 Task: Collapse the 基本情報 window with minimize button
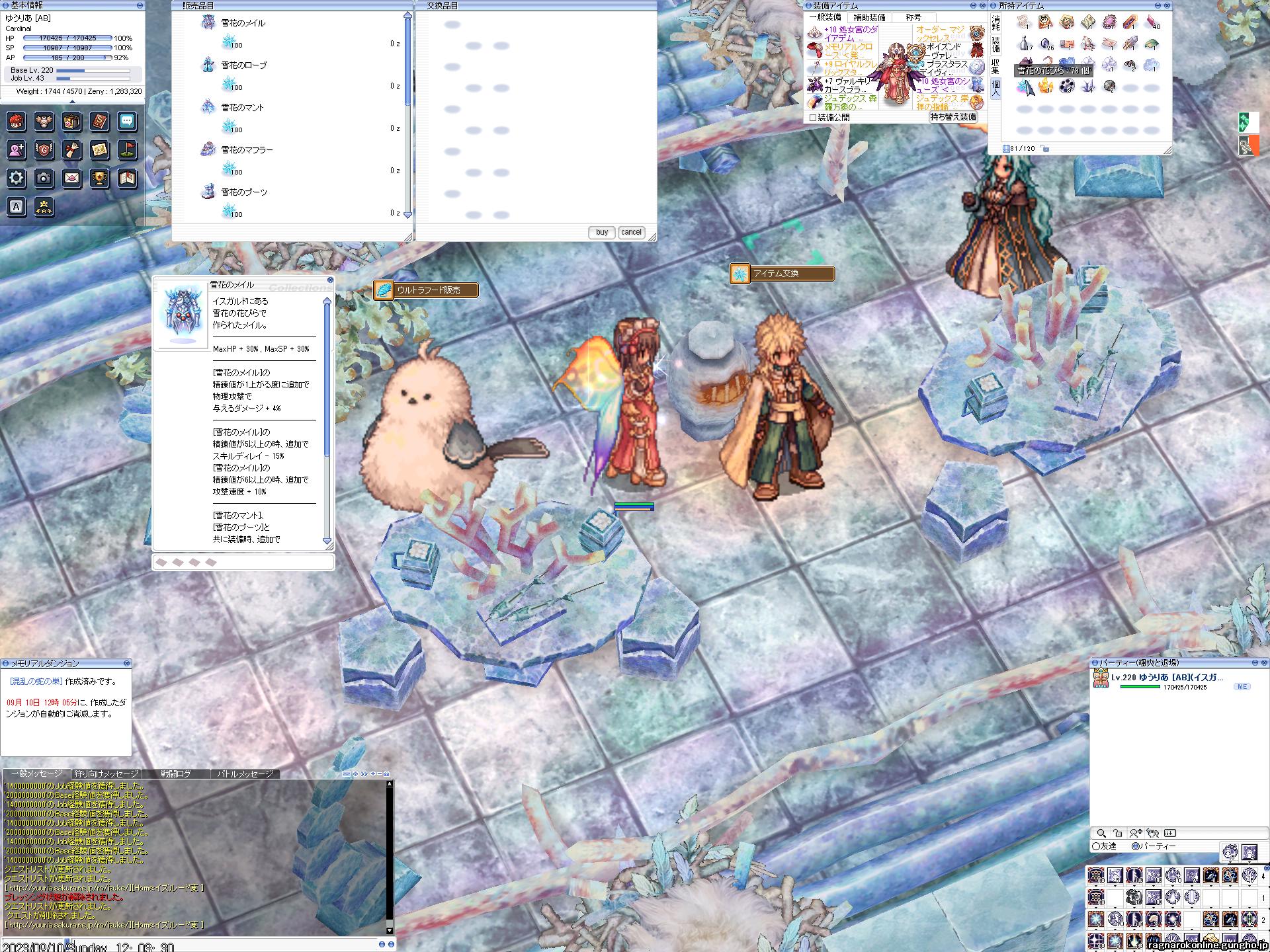point(140,5)
